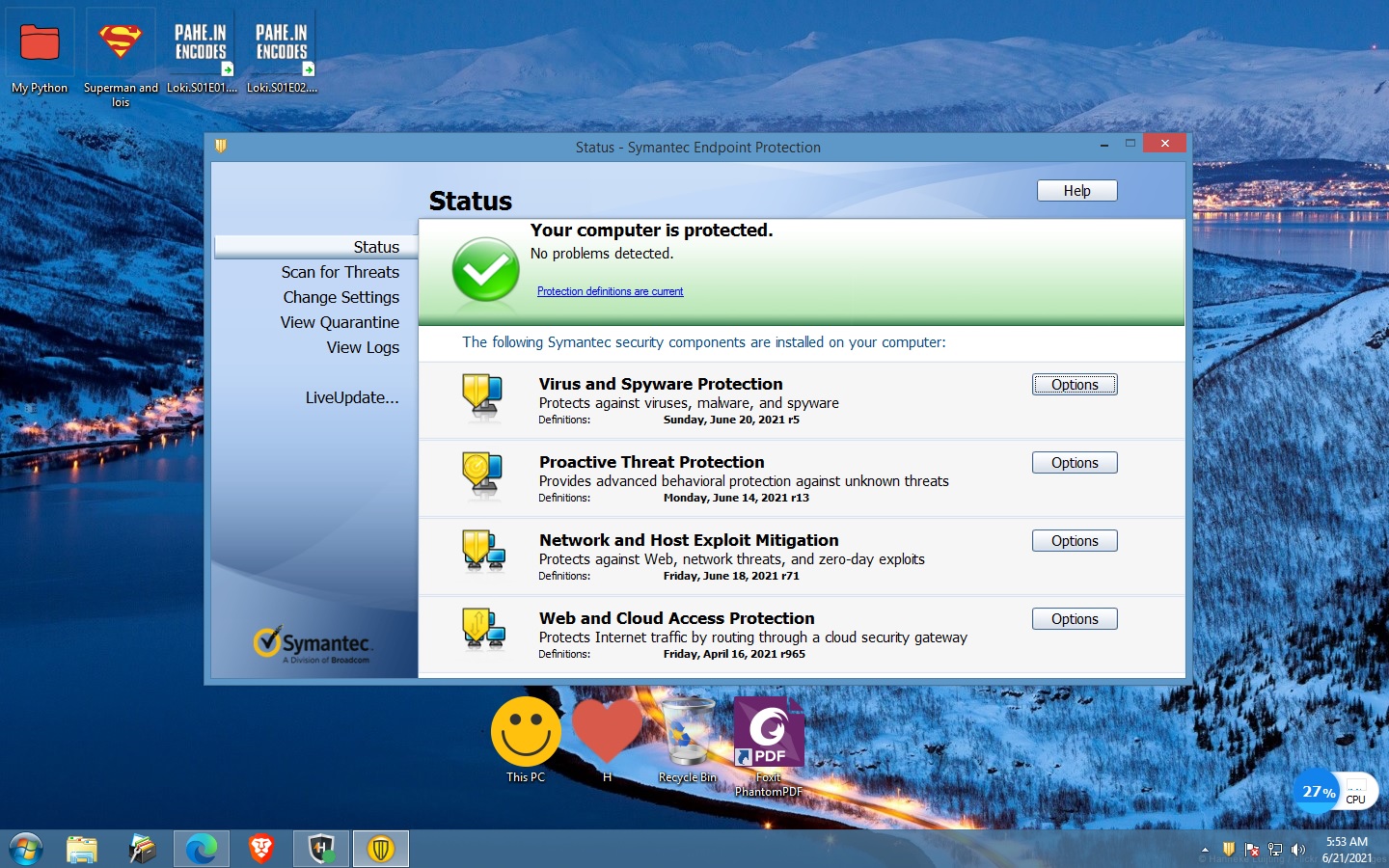Click the 'Monday, June 14, 2021 r13' definitions date
1389x868 pixels.
[736, 498]
